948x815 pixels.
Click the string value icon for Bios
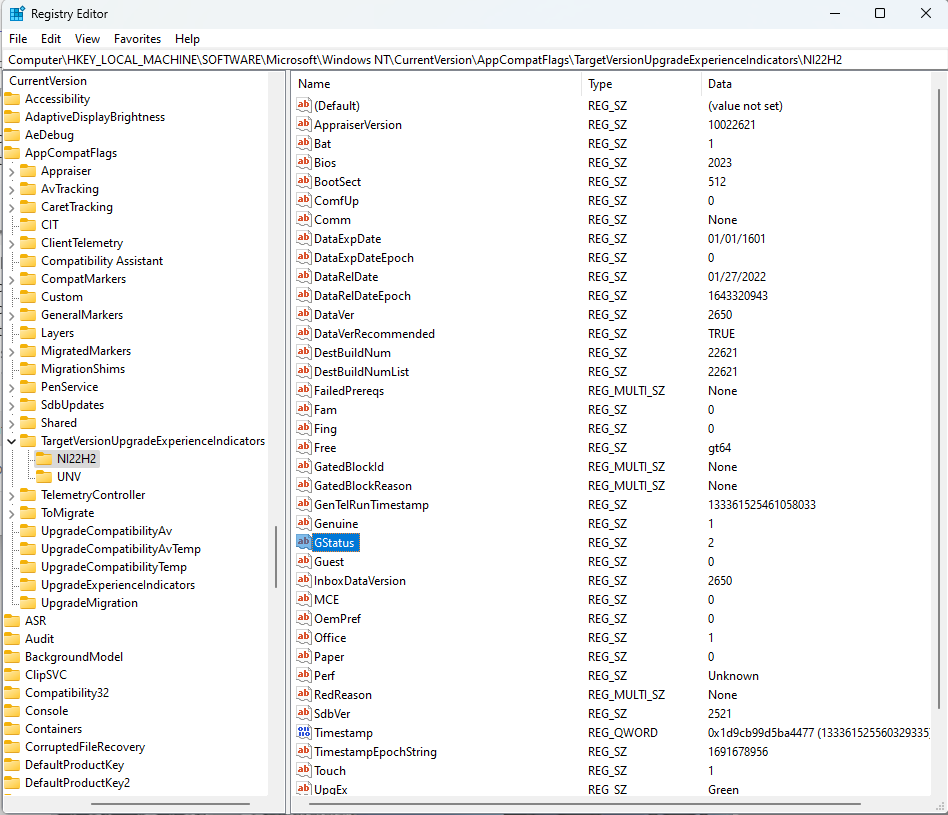304,162
